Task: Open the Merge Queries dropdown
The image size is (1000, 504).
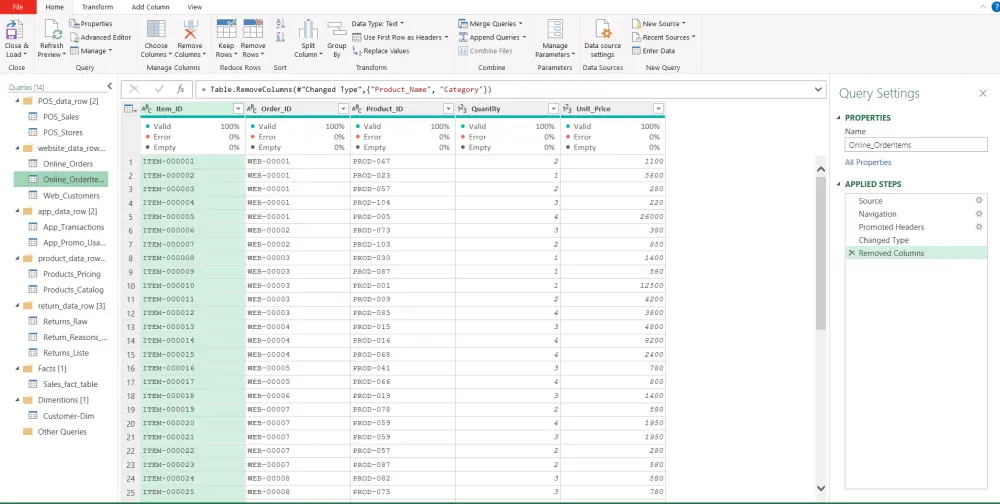Action: pos(490,24)
